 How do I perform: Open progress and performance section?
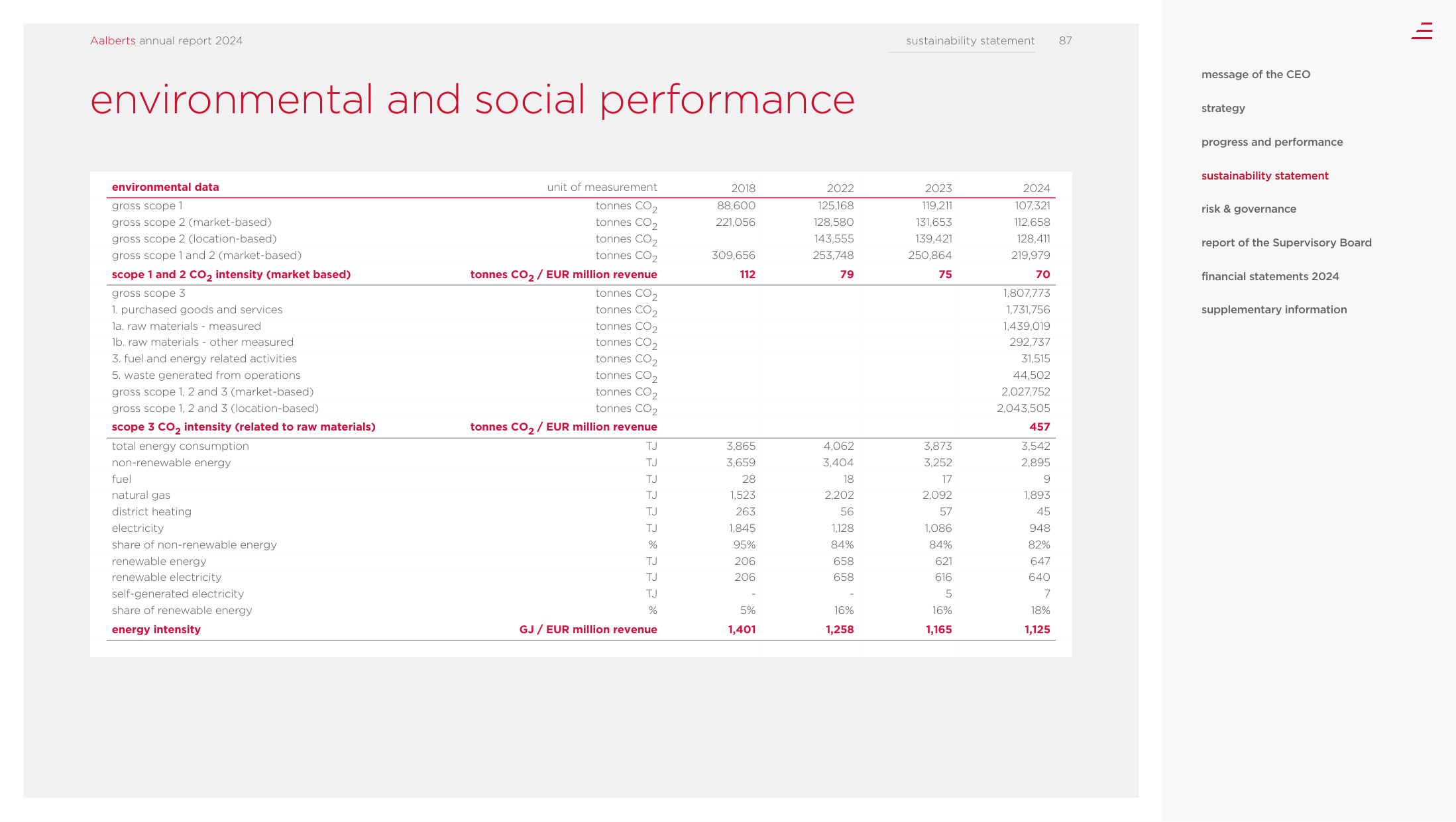[x=1272, y=142]
